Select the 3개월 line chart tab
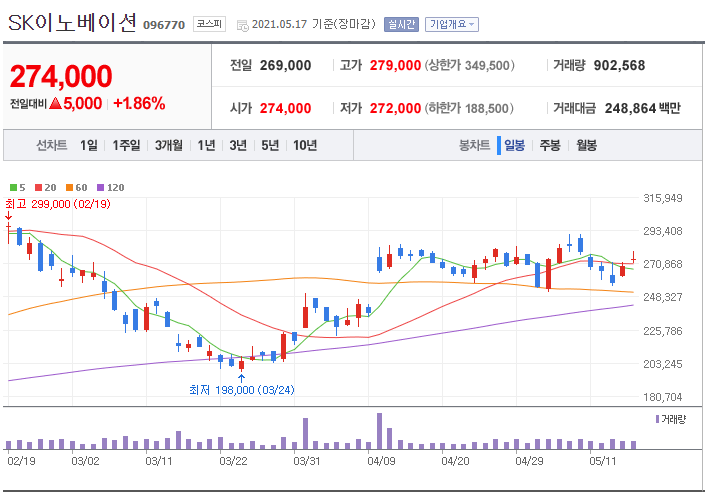This screenshot has width=705, height=492. tap(169, 145)
